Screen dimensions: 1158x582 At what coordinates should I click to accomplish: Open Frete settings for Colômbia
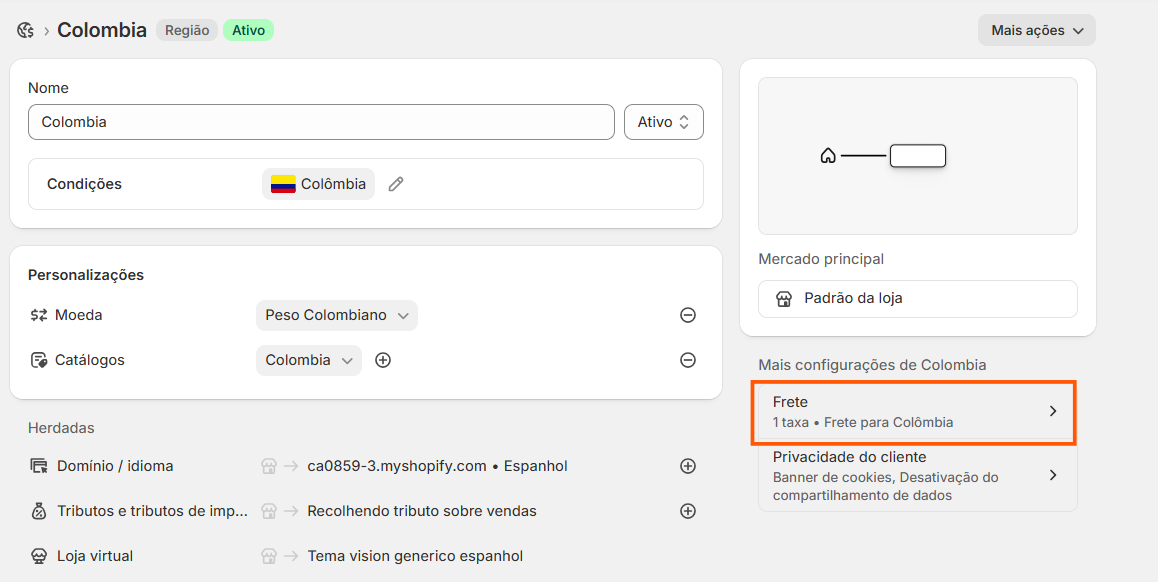click(x=914, y=412)
